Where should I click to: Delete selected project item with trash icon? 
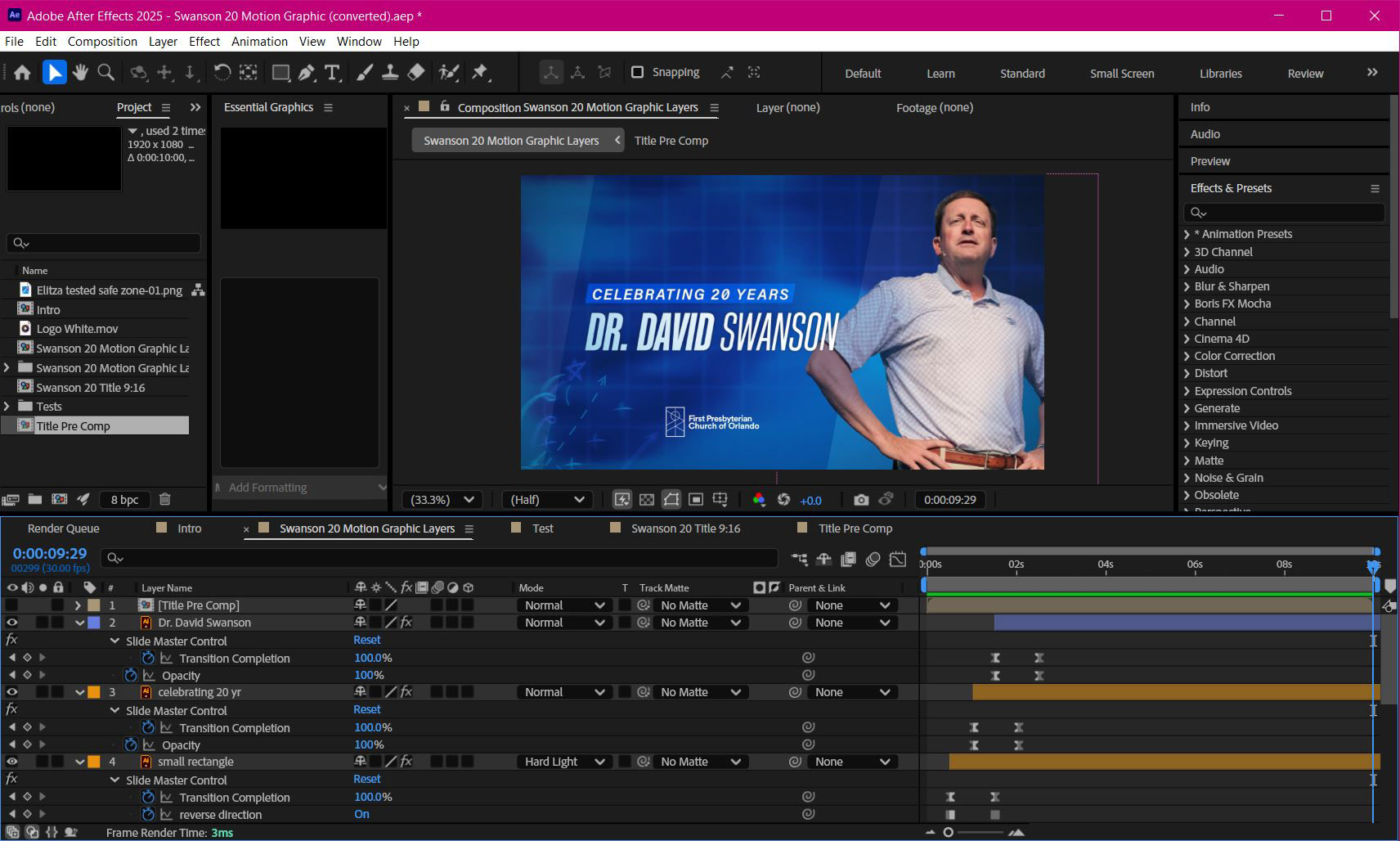[x=165, y=499]
